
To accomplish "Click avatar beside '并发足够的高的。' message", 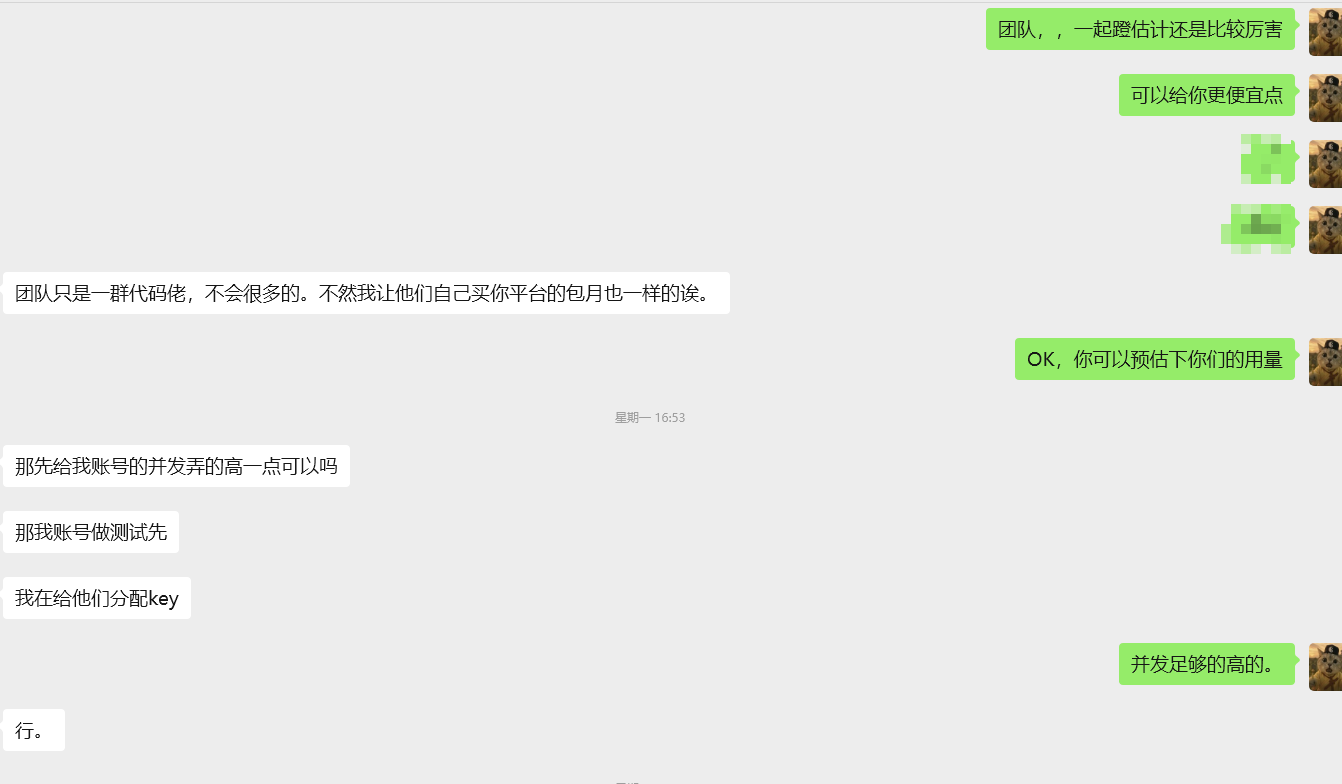I will [x=1325, y=666].
